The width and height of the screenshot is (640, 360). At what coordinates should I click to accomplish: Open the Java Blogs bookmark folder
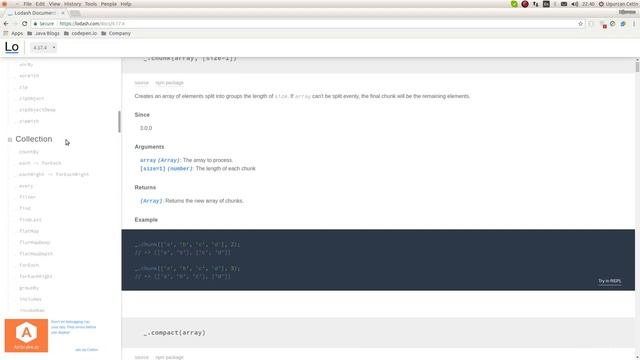pos(43,33)
